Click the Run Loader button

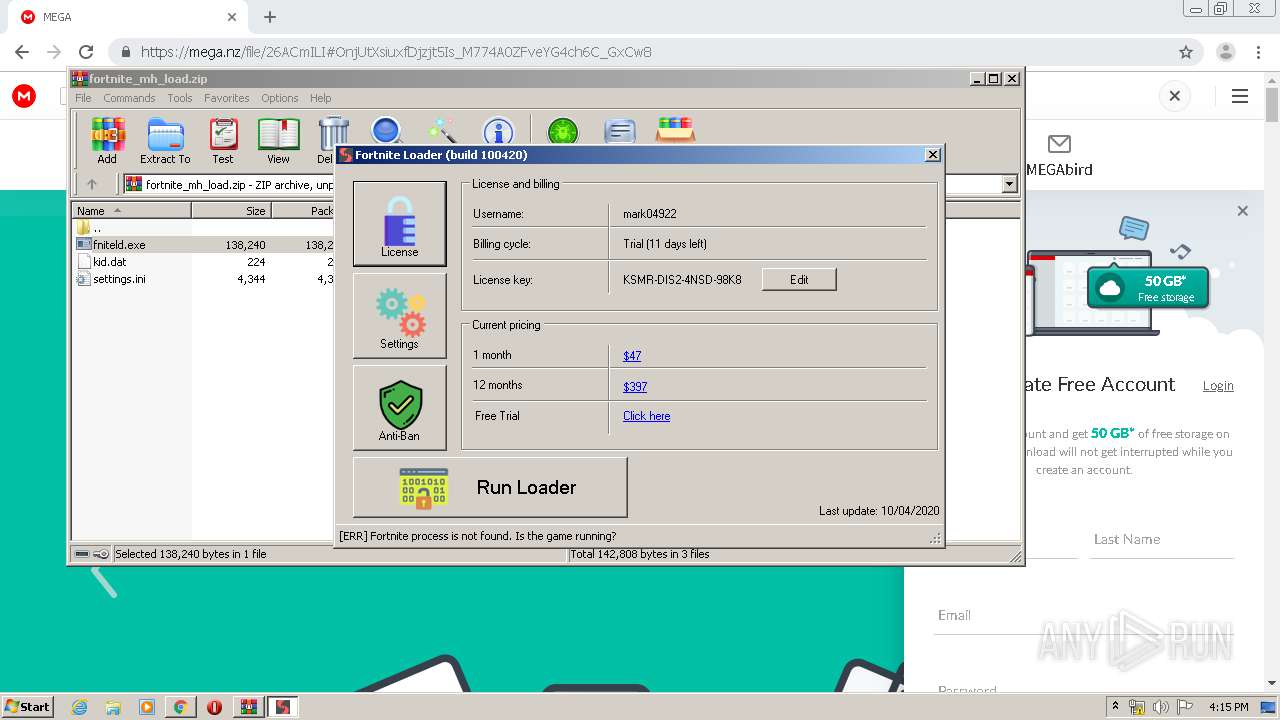(490, 487)
